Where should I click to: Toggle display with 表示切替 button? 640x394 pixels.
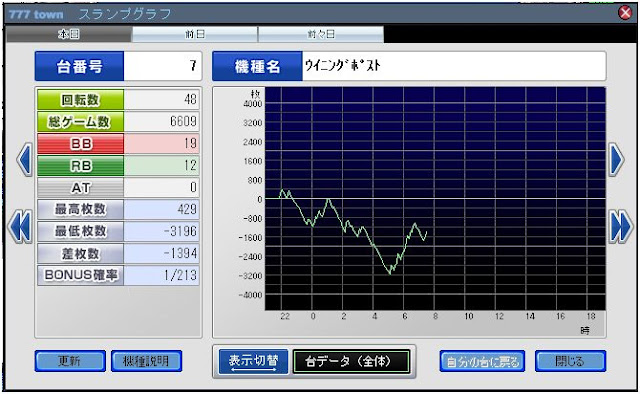pos(253,361)
